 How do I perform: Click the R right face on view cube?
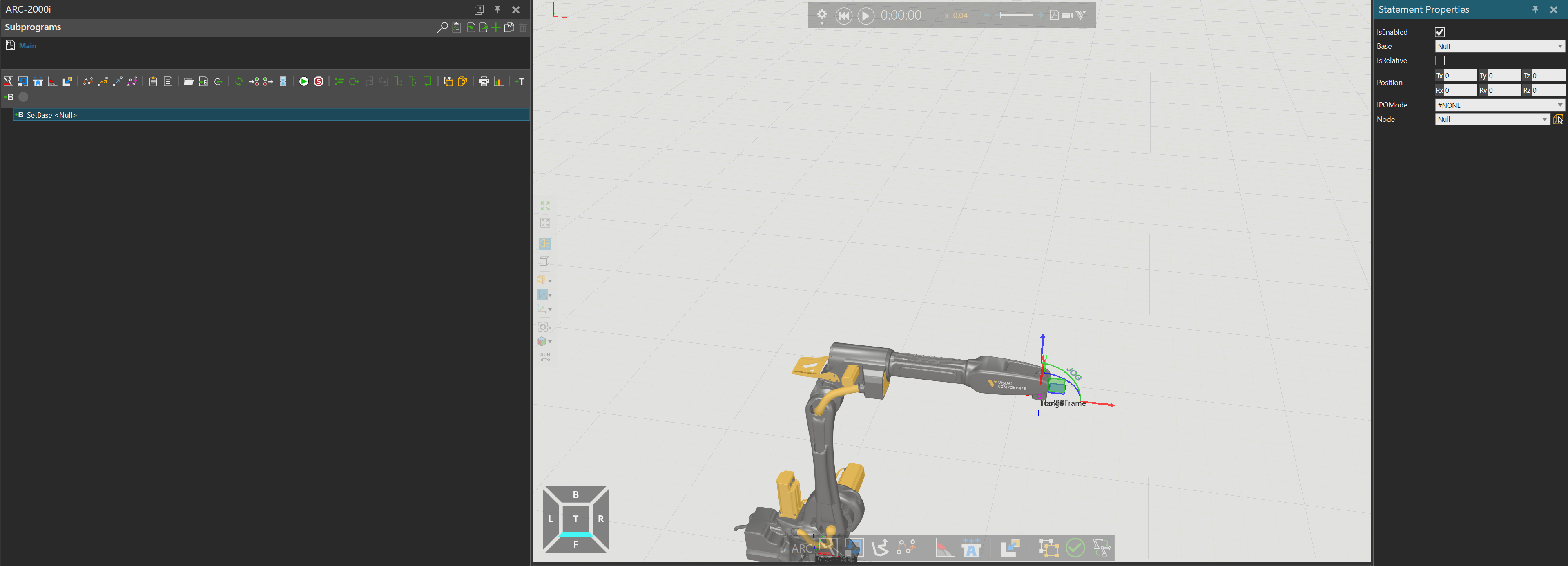click(601, 519)
